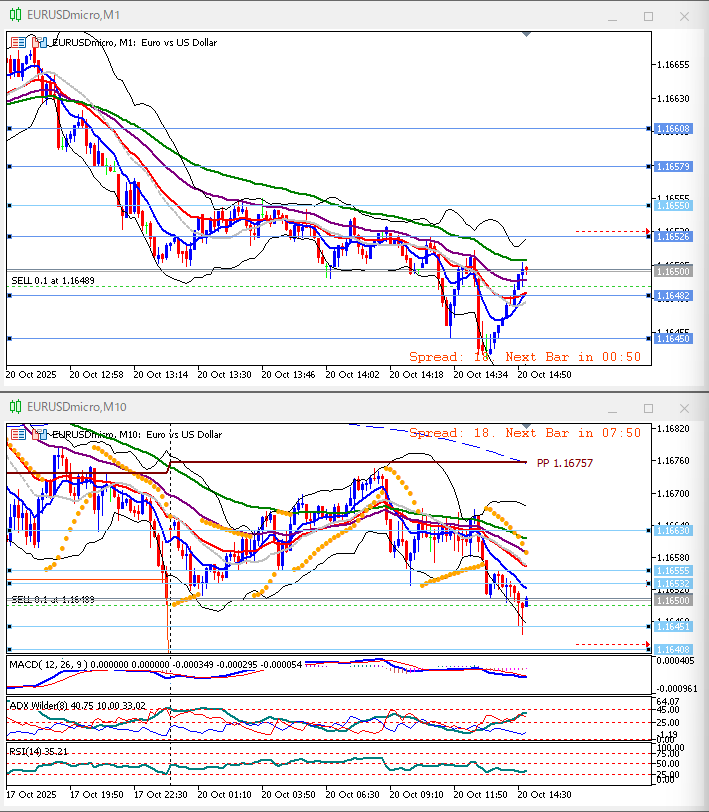Close the EURUSDmicro,M10 chart window

pyautogui.click(x=683, y=407)
